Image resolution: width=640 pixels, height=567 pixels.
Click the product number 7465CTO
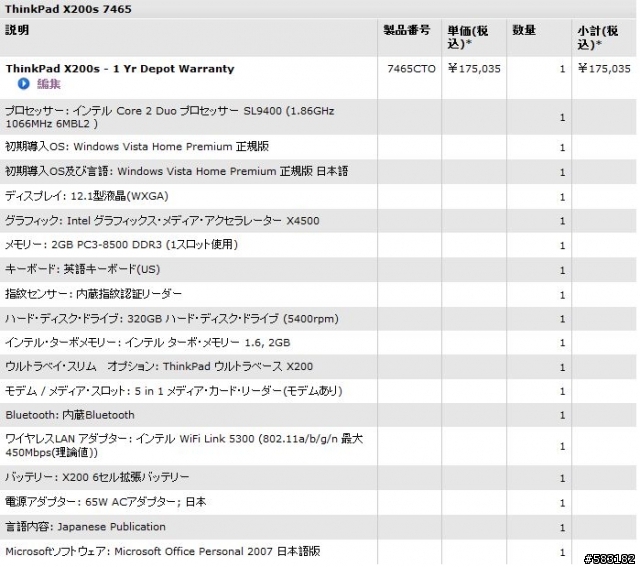411,69
